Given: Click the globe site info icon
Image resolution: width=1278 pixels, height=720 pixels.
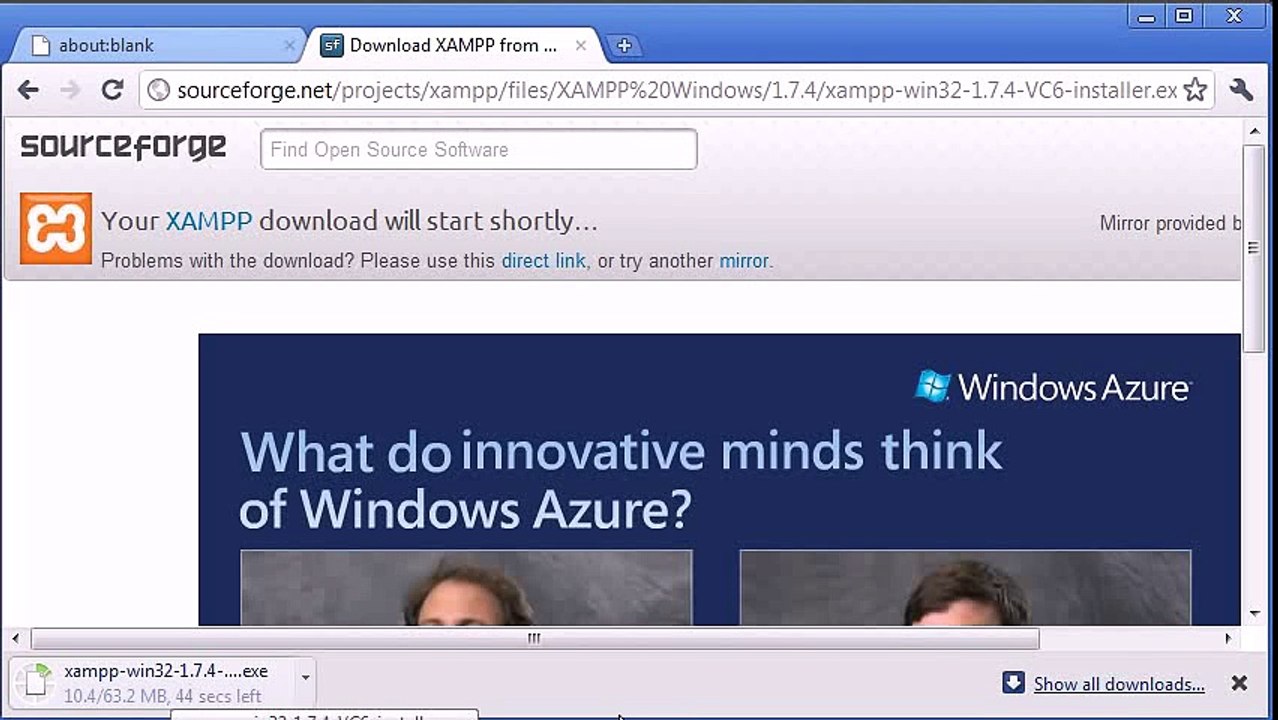Looking at the screenshot, I should pos(158,90).
